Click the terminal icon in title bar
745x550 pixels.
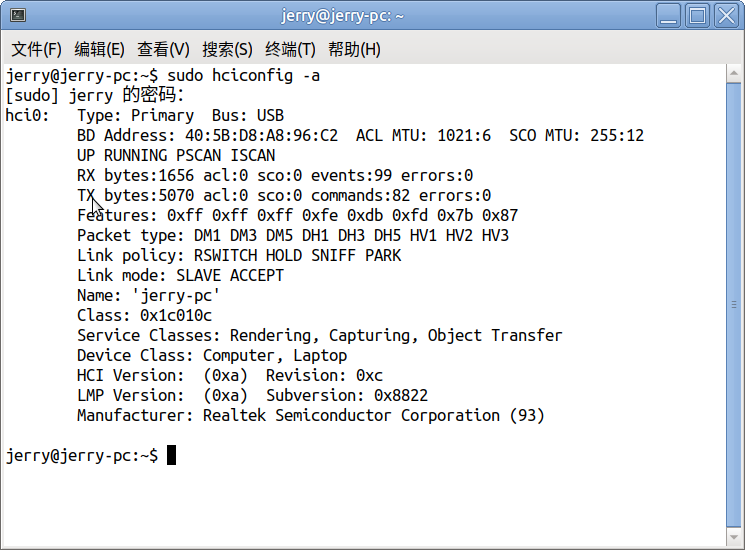(x=18, y=15)
